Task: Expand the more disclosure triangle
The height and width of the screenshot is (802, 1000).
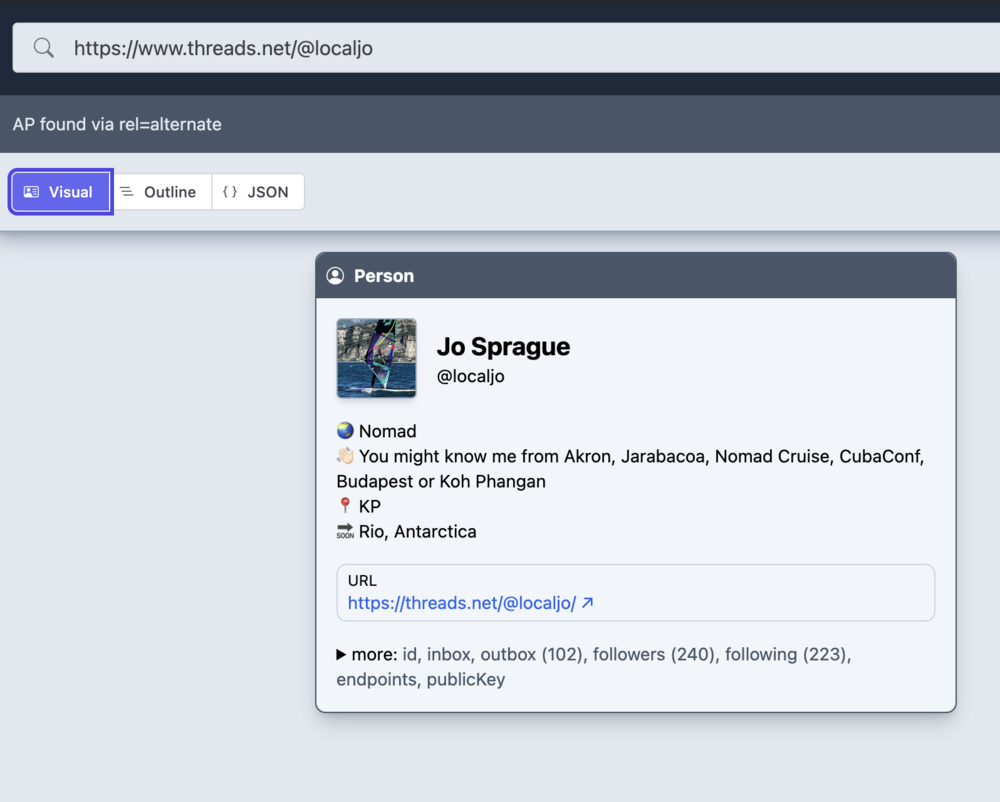Action: click(342, 655)
